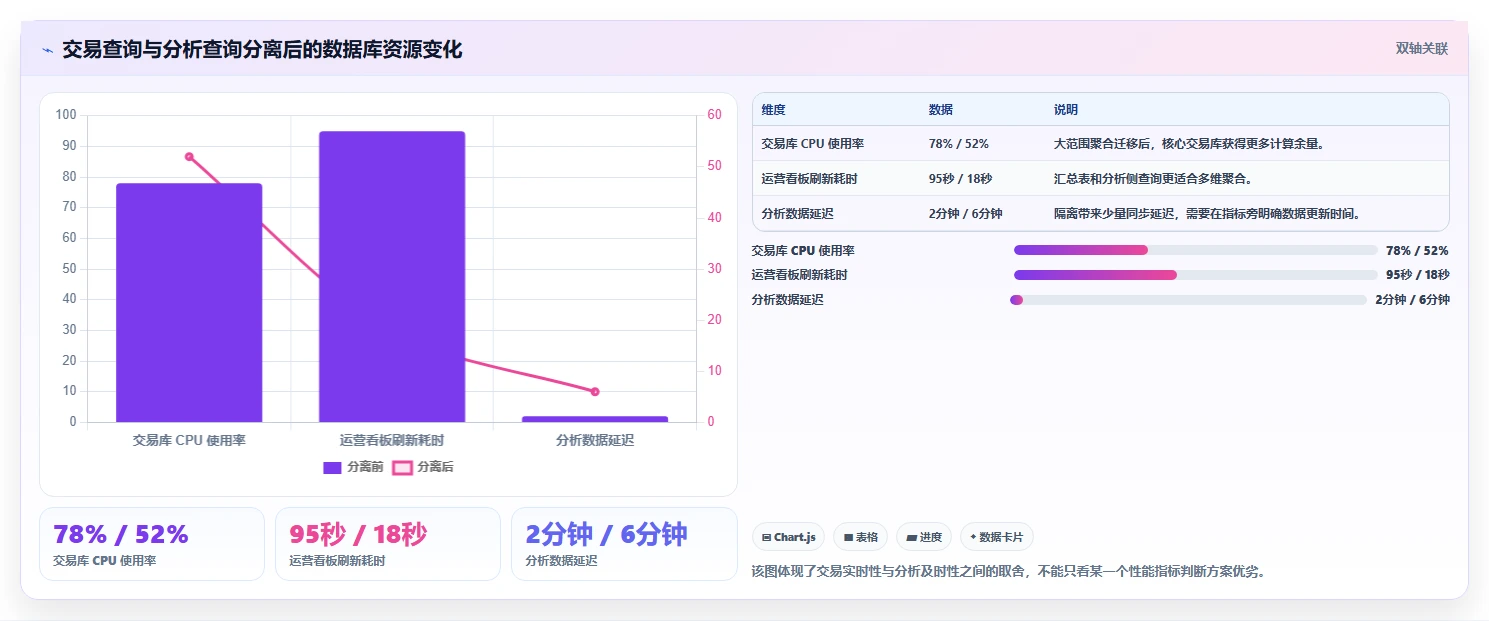Click description starting 汇总表和分析侧查询
Viewport: 1489px width, 621px height.
click(x=1153, y=179)
